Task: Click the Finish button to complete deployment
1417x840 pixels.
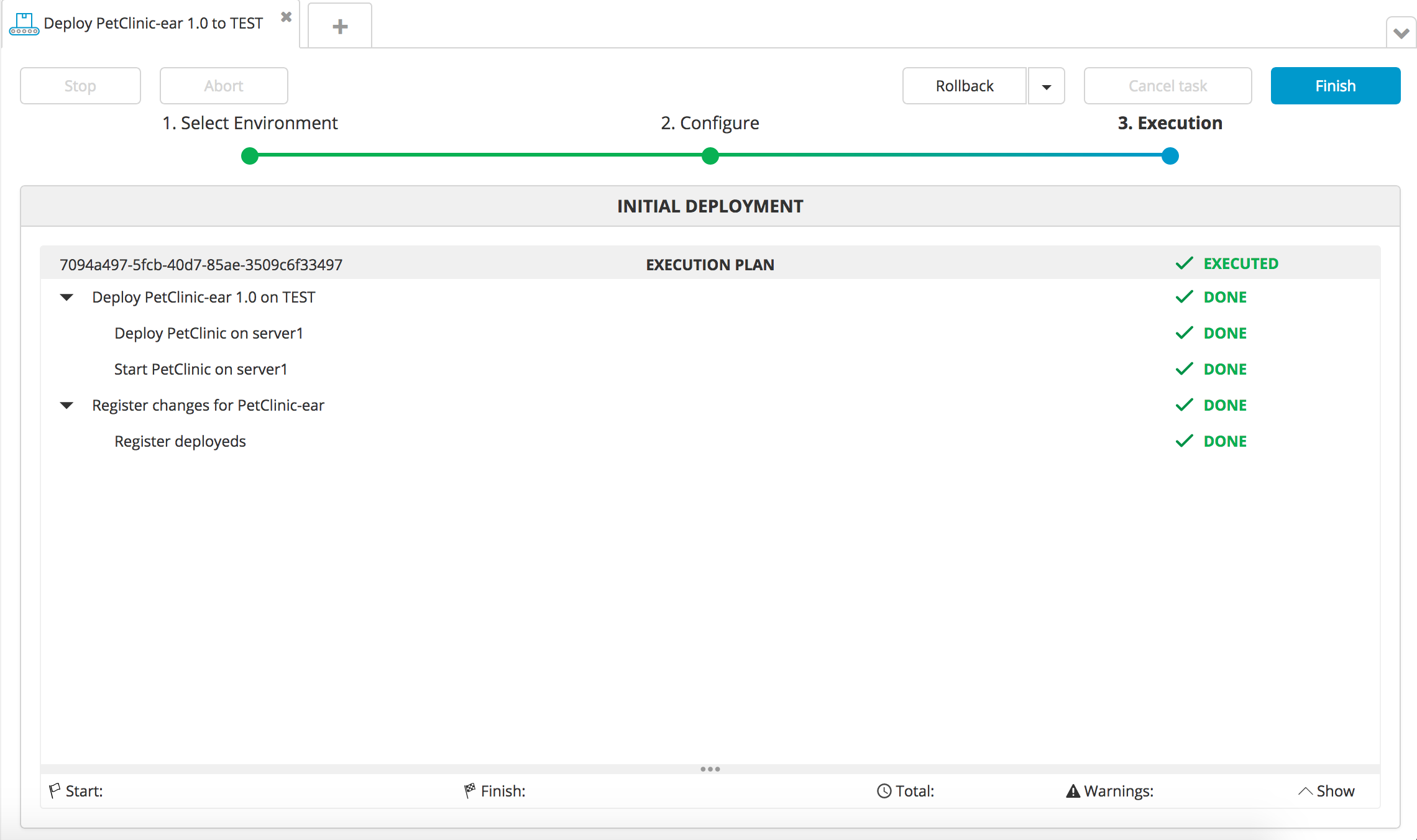Action: point(1335,85)
